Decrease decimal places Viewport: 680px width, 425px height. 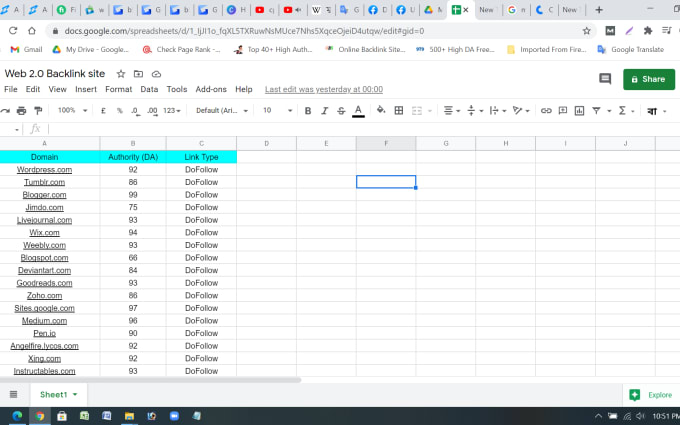click(x=135, y=111)
